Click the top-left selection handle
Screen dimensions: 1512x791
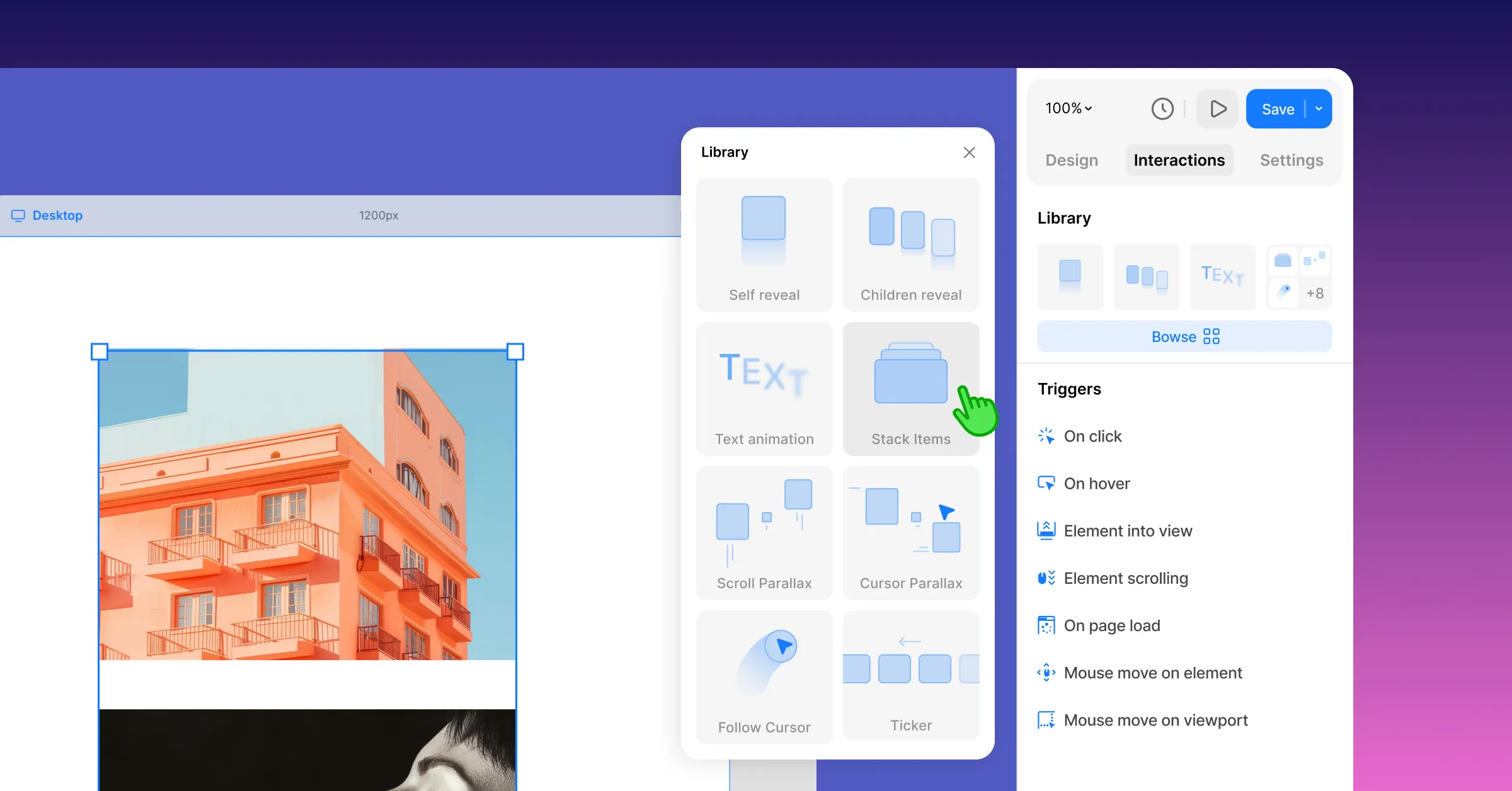click(100, 351)
